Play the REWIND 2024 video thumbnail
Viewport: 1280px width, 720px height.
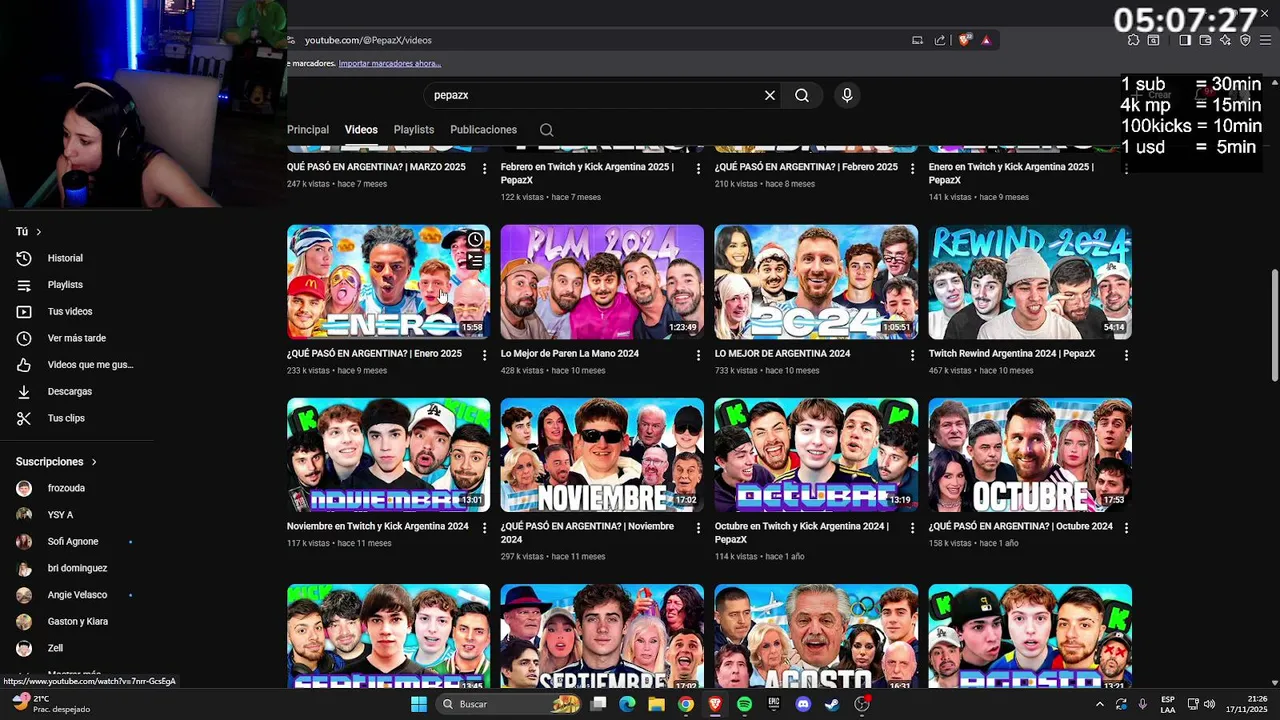(1030, 282)
